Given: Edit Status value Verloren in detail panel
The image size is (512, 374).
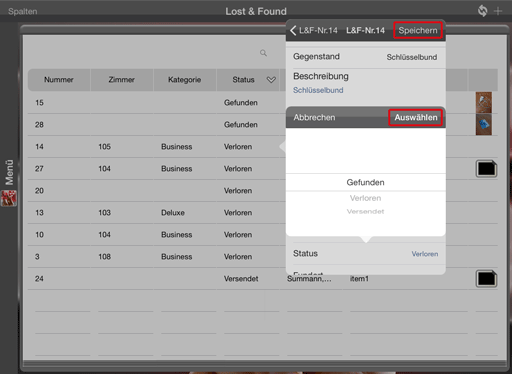Looking at the screenshot, I should tap(425, 254).
